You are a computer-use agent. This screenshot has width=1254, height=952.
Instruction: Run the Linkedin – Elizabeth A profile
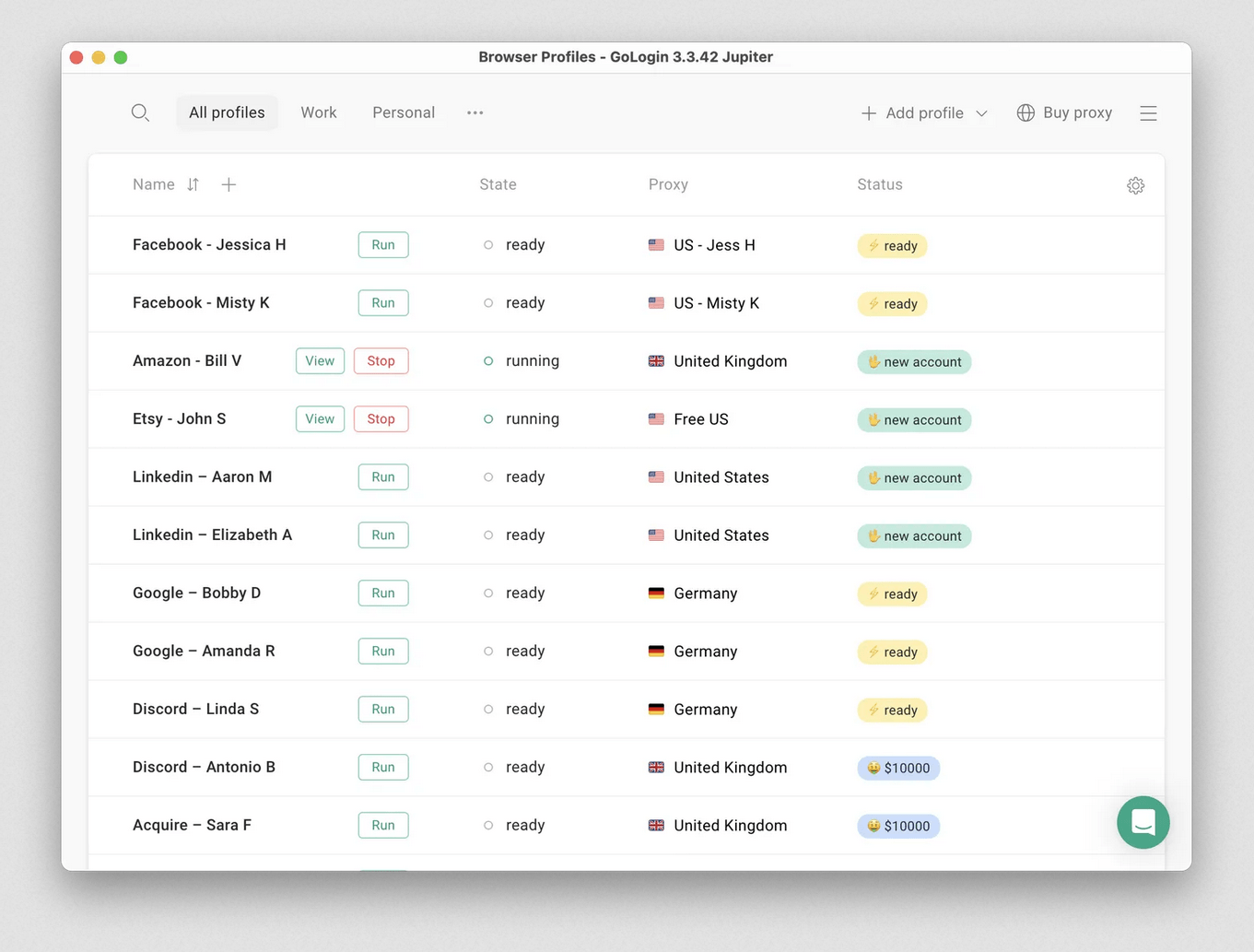383,535
